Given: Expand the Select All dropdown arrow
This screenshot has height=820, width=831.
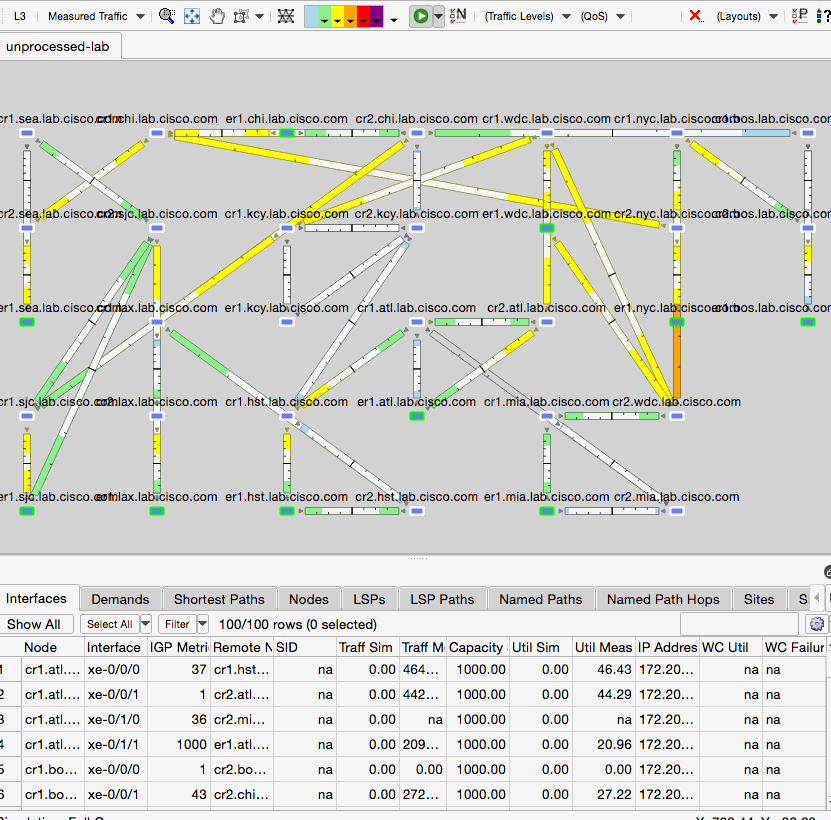Looking at the screenshot, I should pos(146,624).
